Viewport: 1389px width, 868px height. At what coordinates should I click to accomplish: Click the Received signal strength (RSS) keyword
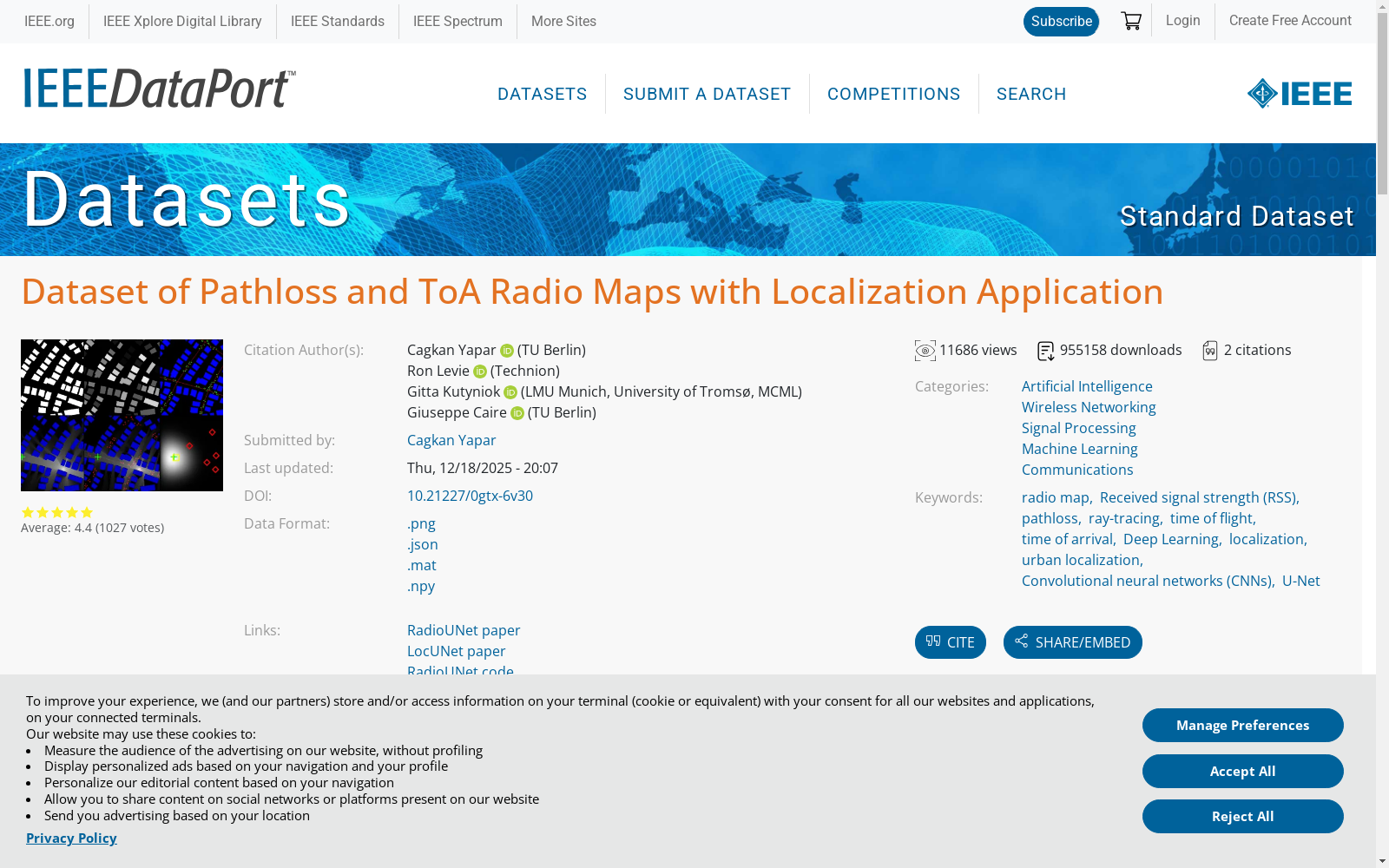coord(1198,497)
